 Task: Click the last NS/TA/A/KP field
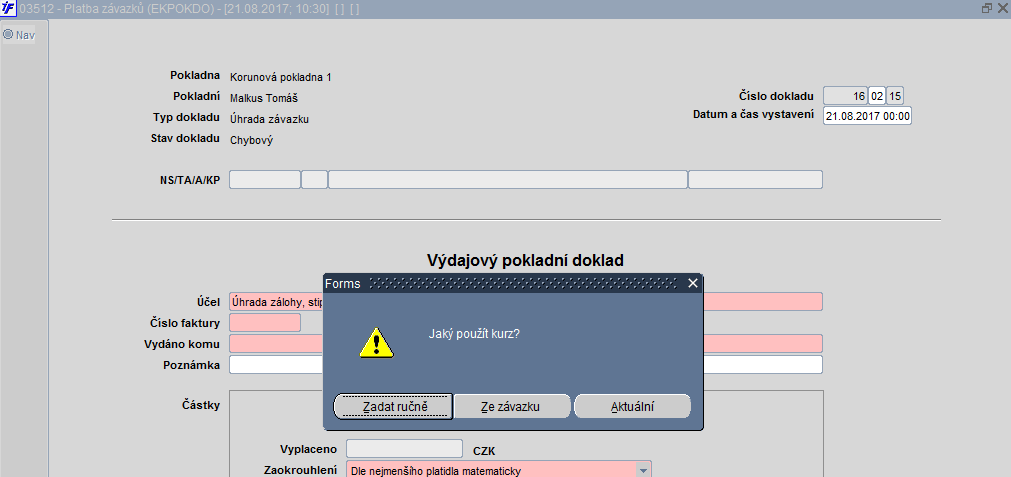[x=756, y=179]
